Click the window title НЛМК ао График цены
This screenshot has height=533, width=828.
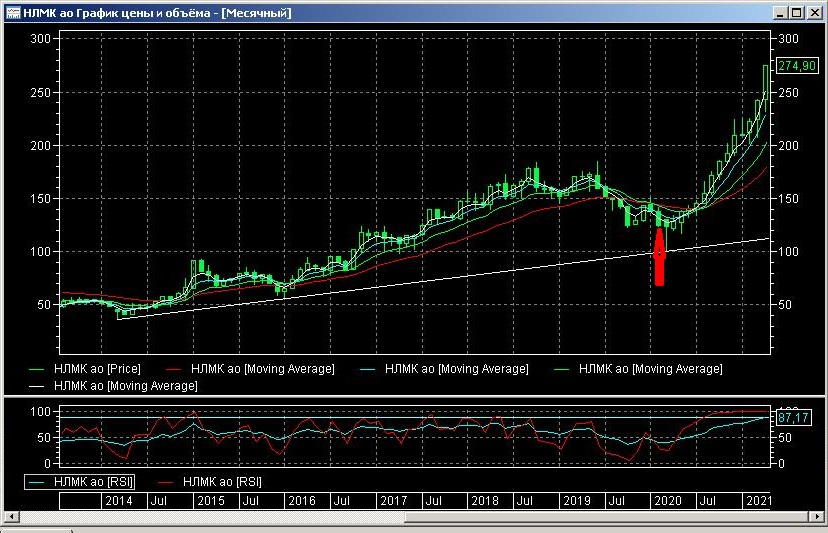pyautogui.click(x=157, y=13)
